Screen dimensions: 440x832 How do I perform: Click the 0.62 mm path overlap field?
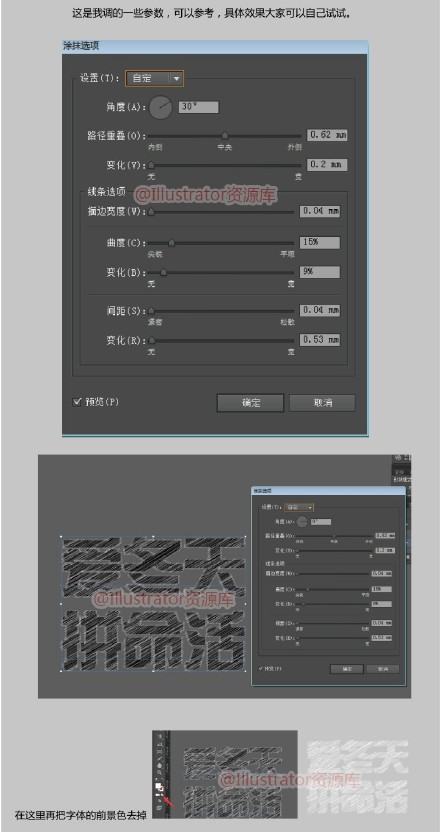point(327,135)
